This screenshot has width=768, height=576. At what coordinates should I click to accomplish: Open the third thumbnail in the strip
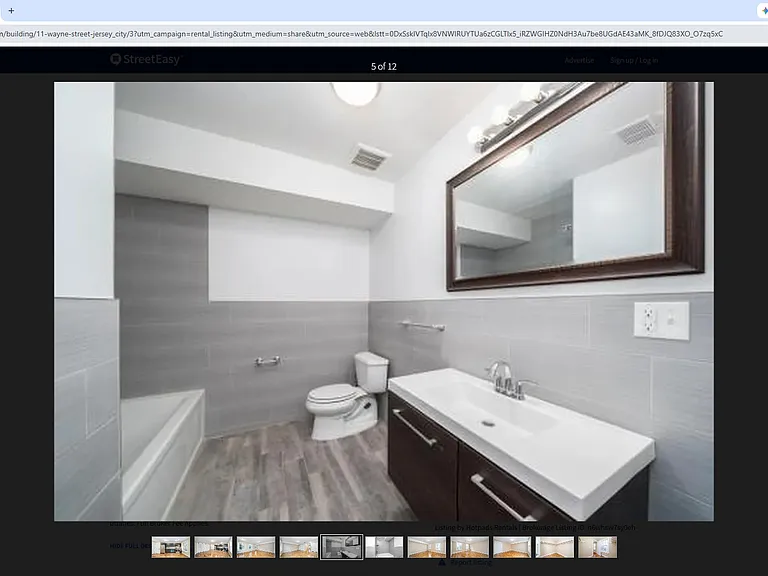coord(256,547)
